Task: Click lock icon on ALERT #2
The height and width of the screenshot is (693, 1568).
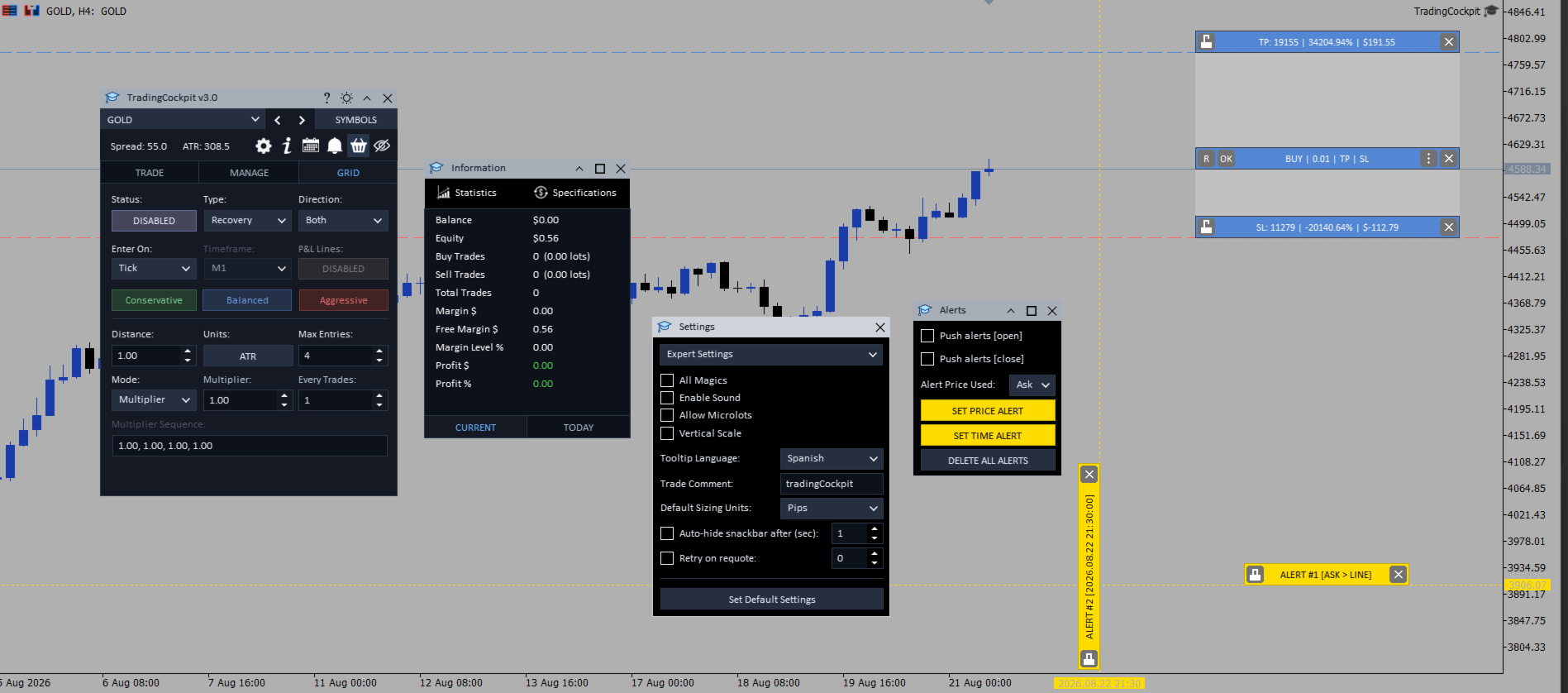Action: click(1089, 659)
